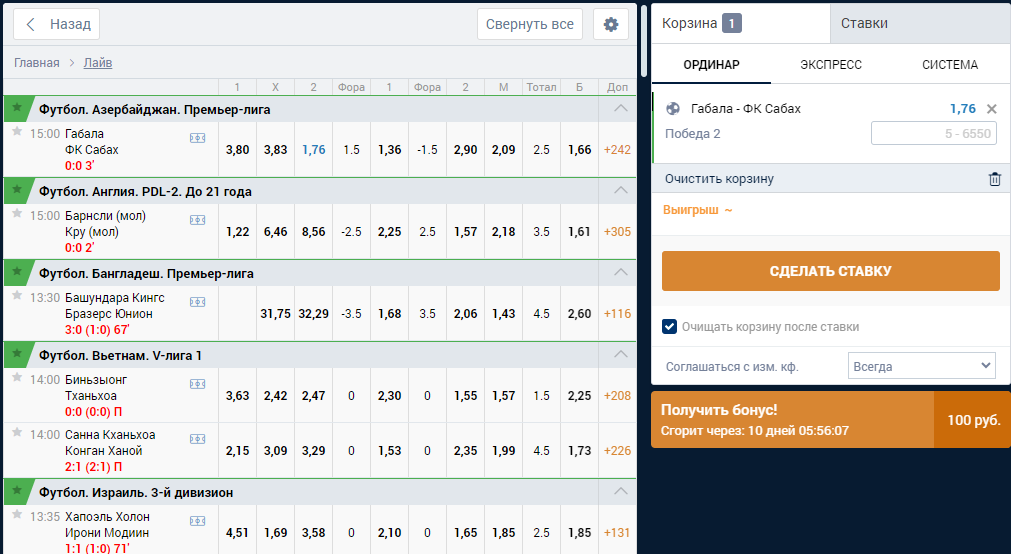The width and height of the screenshot is (1011, 554).
Task: Open the Соглашаться с изм. кф. dropdown
Action: (x=921, y=366)
